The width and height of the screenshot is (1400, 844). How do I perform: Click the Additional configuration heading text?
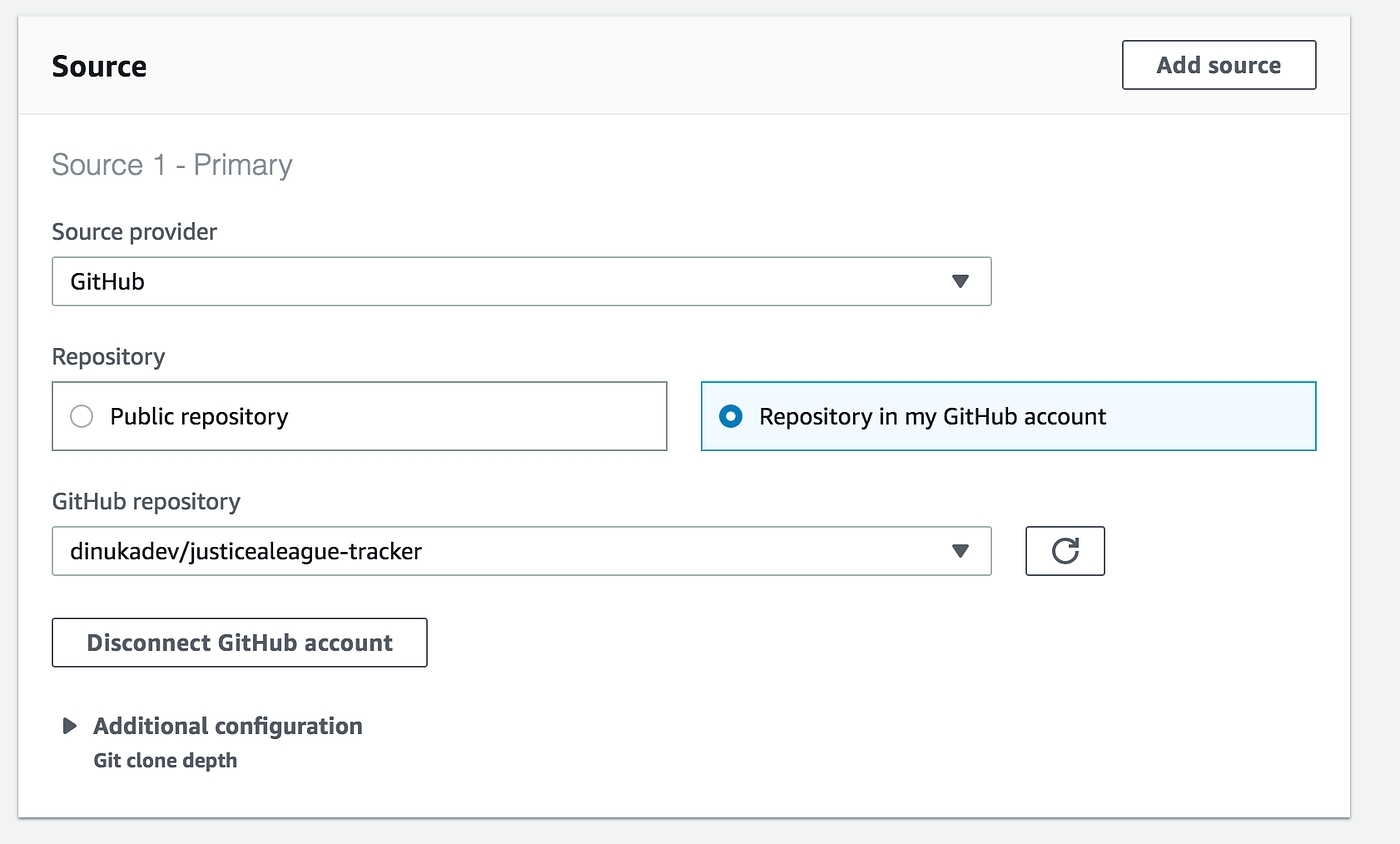(x=227, y=726)
